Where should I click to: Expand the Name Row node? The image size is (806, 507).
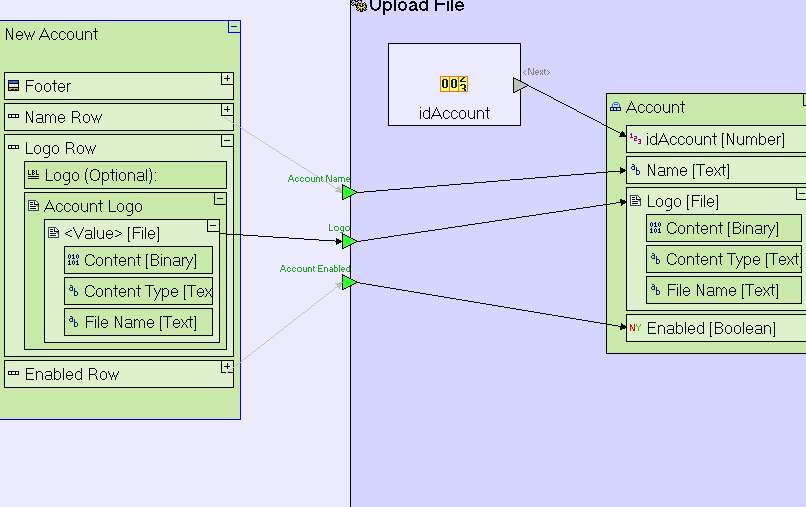[x=227, y=110]
